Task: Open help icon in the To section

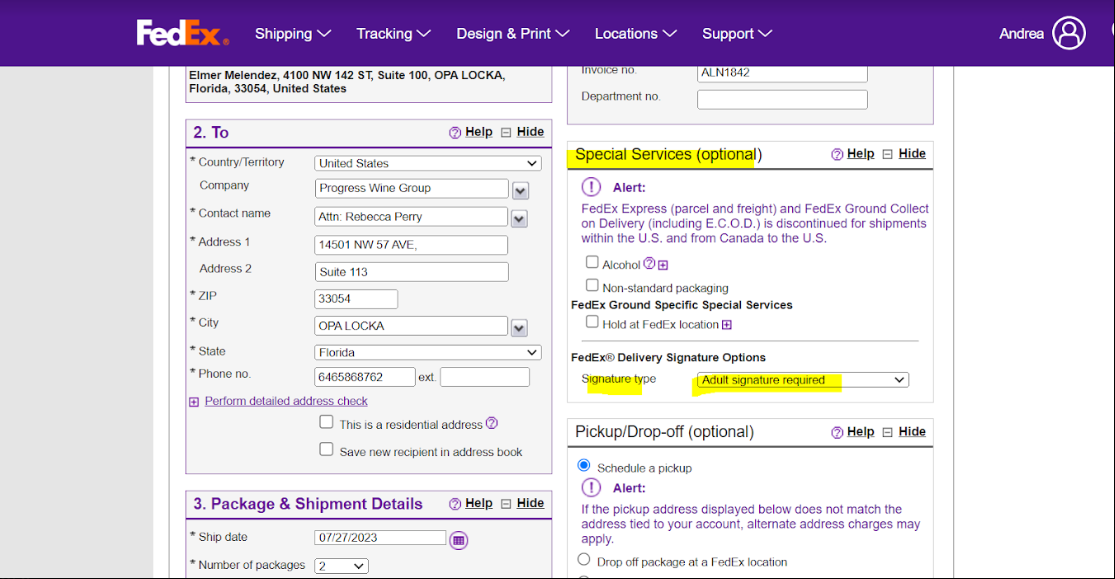Action: 455,132
